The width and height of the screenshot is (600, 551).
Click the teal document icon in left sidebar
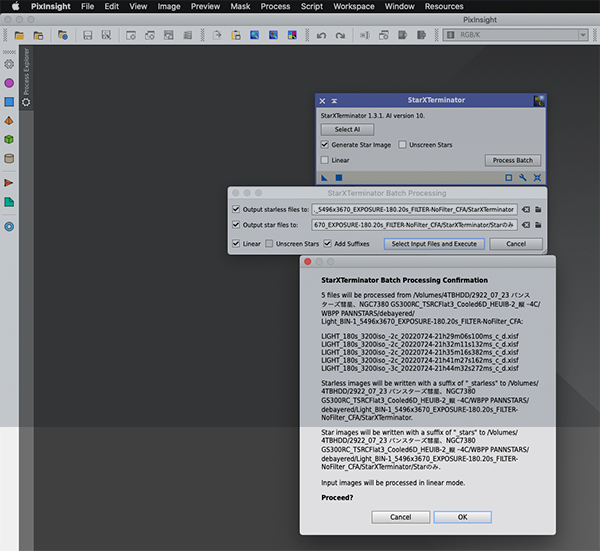click(9, 202)
